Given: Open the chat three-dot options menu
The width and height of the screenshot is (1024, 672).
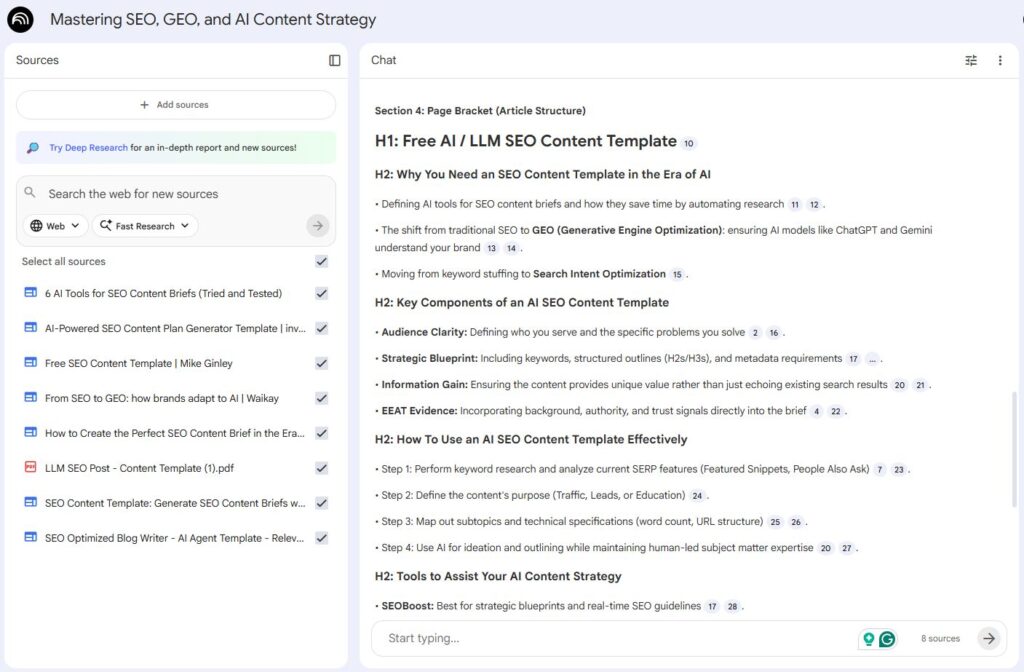Looking at the screenshot, I should 1000,60.
